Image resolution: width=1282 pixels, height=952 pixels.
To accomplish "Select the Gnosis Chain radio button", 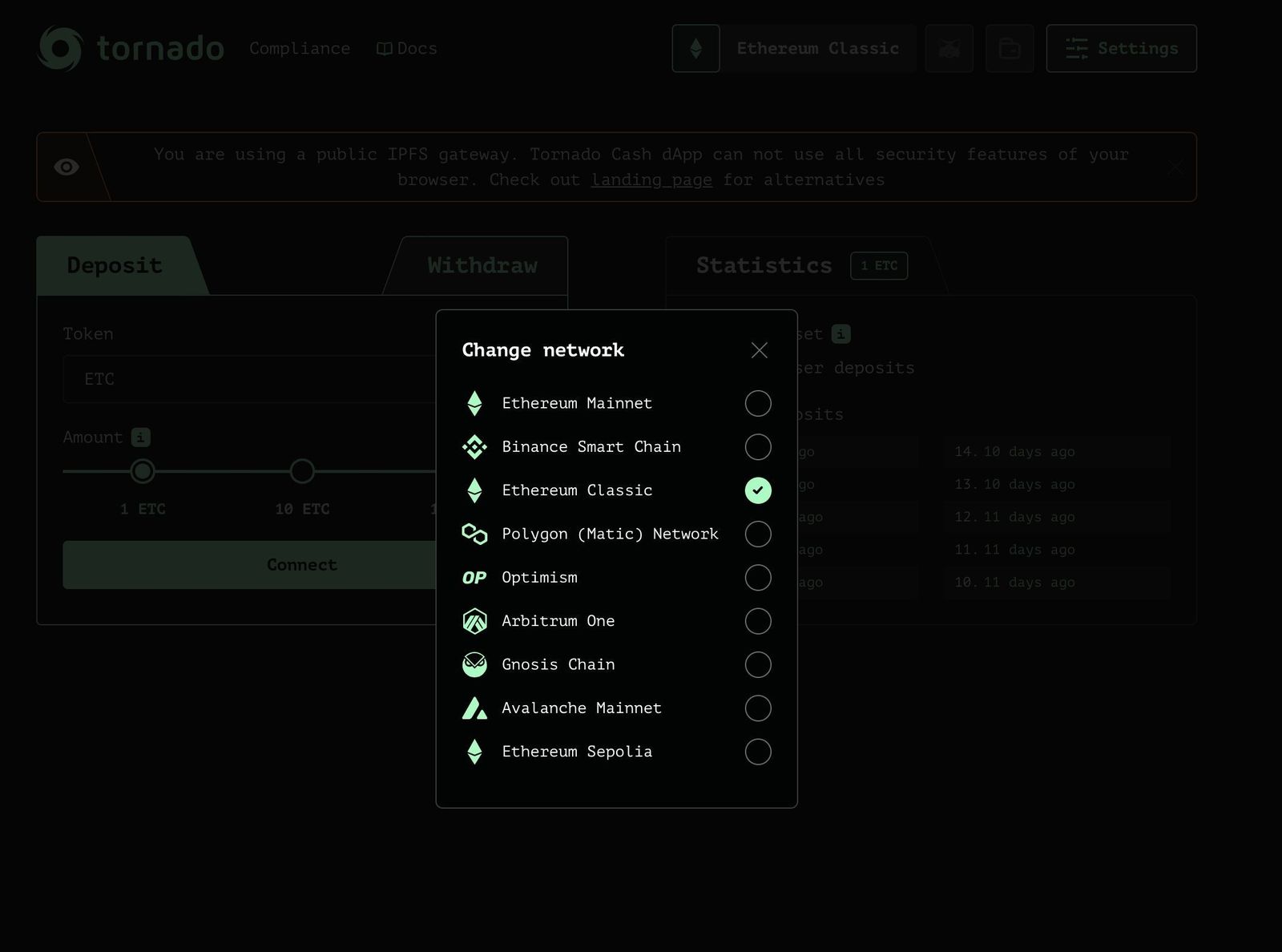I will click(x=758, y=664).
